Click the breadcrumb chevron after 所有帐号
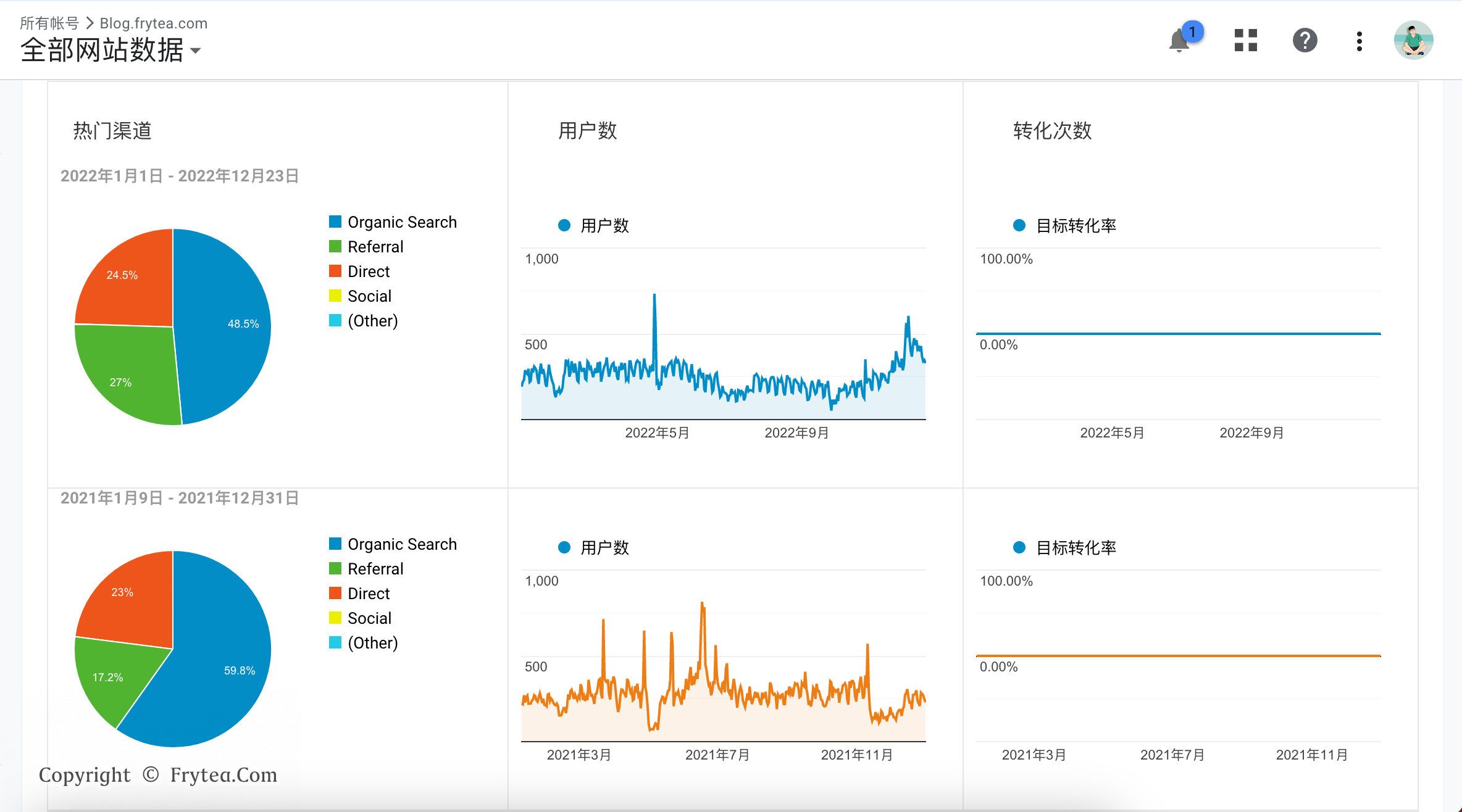1462x812 pixels. tap(90, 23)
